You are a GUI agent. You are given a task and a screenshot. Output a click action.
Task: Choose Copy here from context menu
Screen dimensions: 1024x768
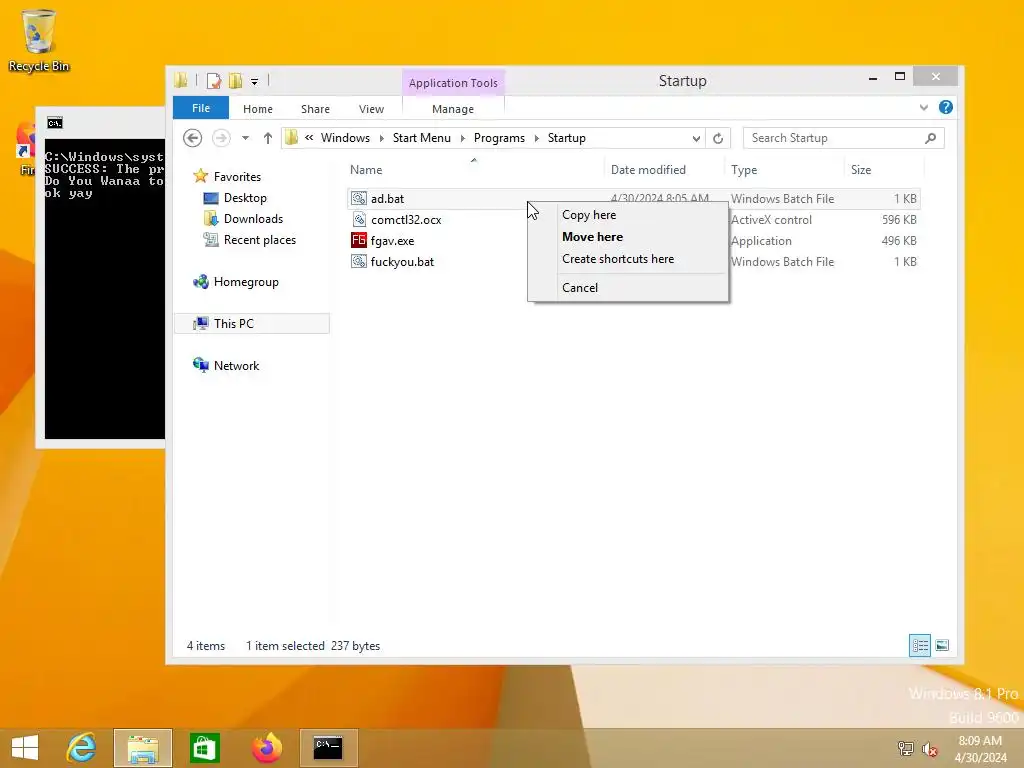click(x=628, y=215)
